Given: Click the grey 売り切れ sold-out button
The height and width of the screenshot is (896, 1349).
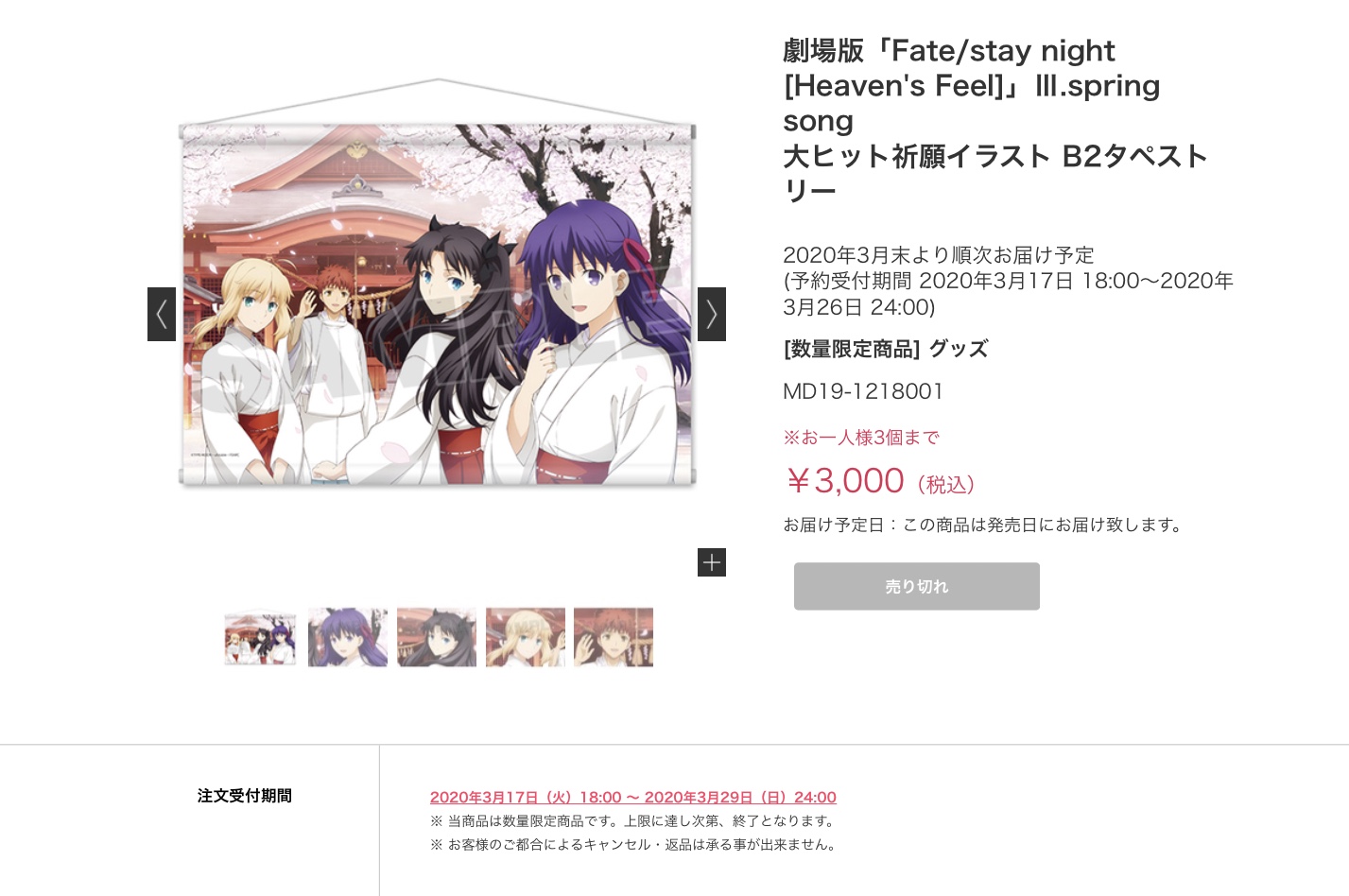Looking at the screenshot, I should pyautogui.click(x=917, y=586).
